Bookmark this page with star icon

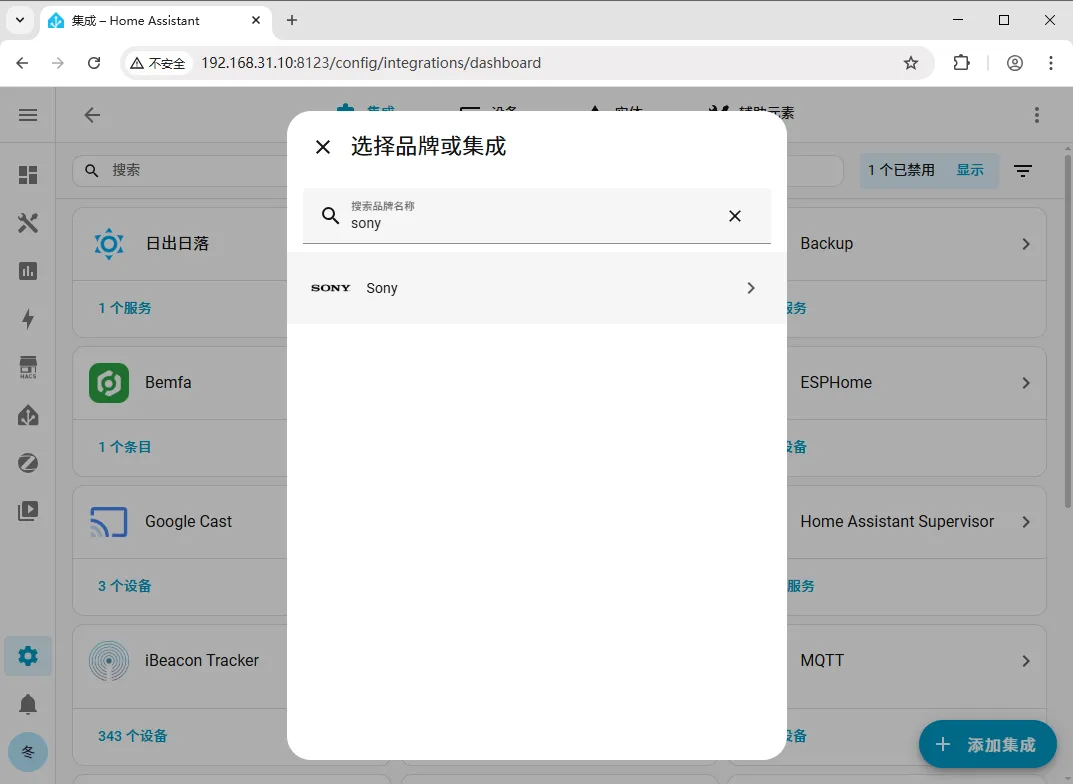pyautogui.click(x=911, y=63)
